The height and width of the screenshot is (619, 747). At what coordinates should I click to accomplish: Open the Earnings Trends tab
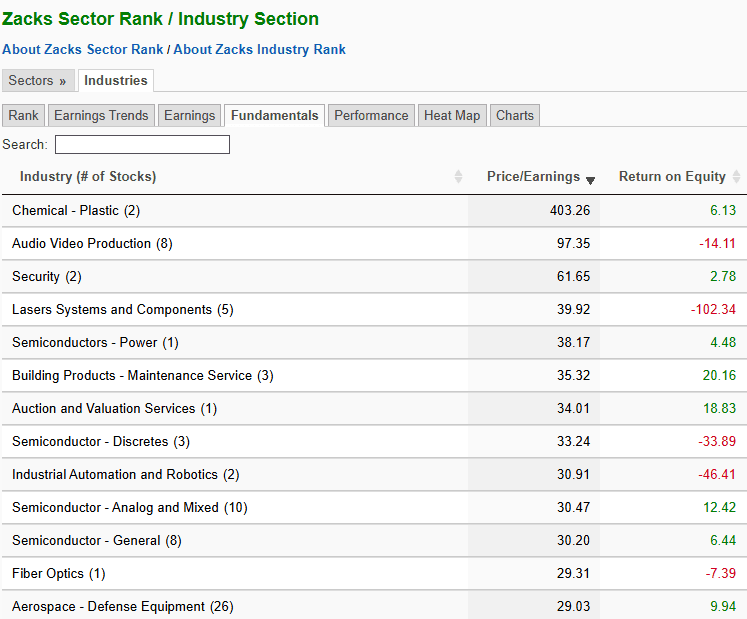click(101, 115)
